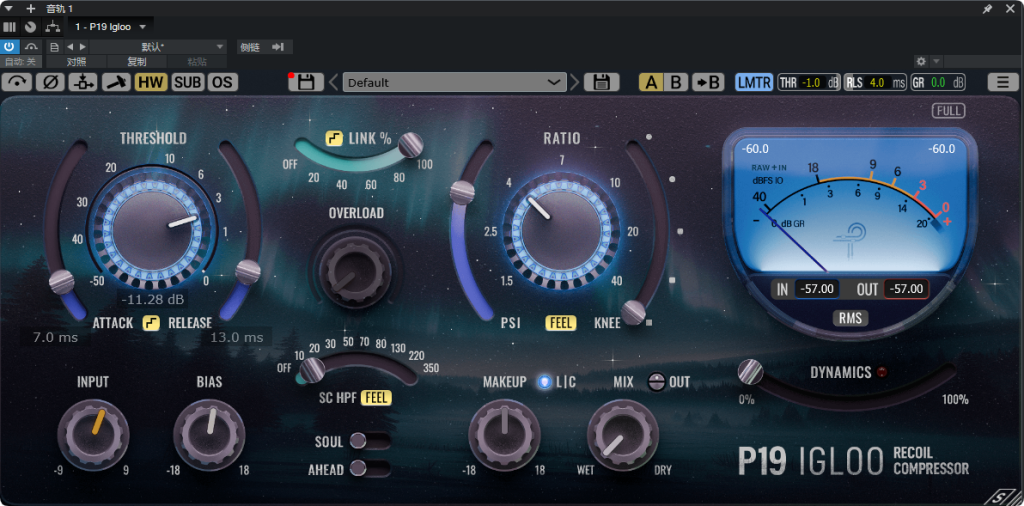The image size is (1024, 506).
Task: Toggle the SUB button
Action: pyautogui.click(x=188, y=82)
